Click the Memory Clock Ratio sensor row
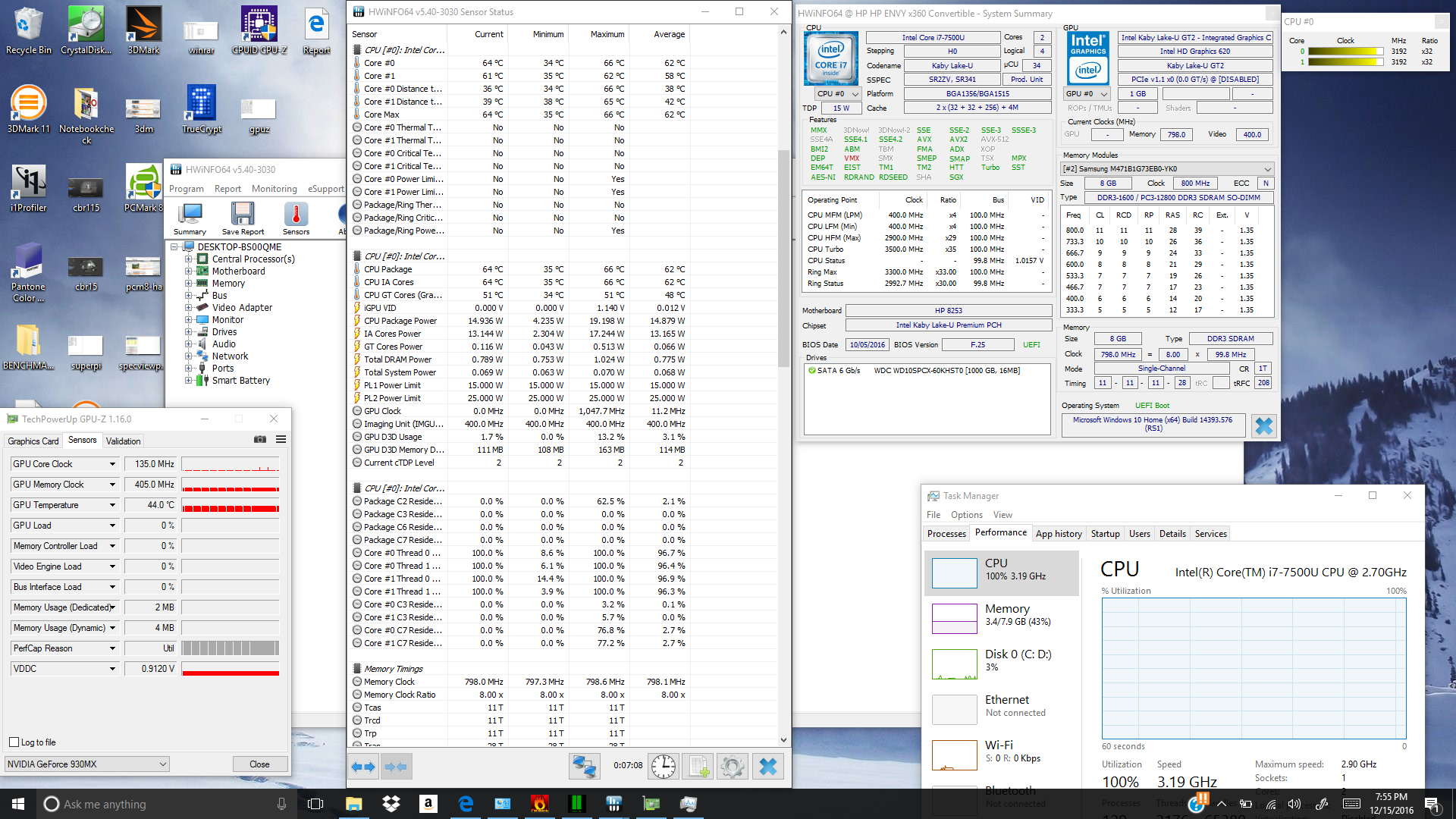 tap(519, 695)
